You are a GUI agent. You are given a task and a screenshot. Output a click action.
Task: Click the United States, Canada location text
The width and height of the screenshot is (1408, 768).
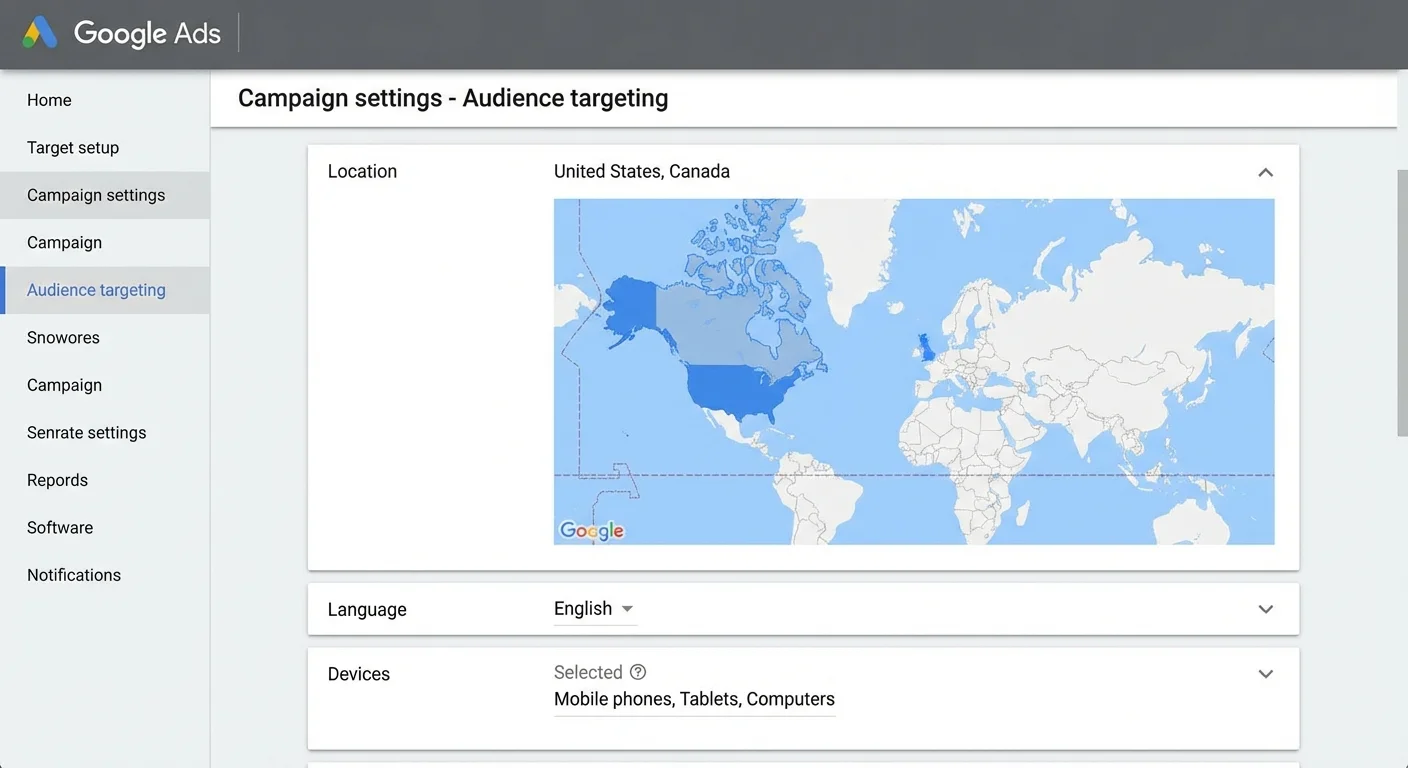tap(642, 171)
